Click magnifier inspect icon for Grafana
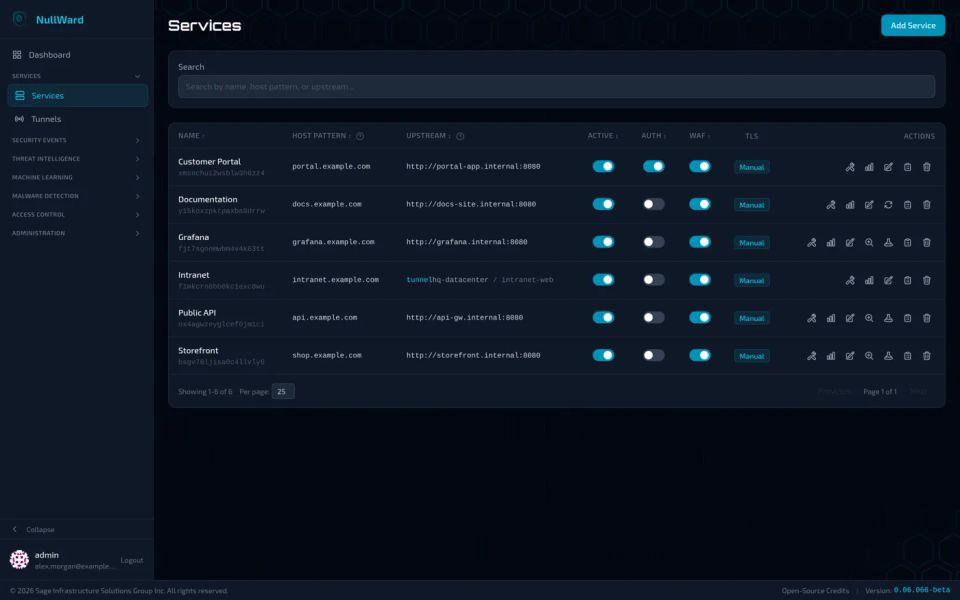The height and width of the screenshot is (600, 960). click(x=869, y=242)
